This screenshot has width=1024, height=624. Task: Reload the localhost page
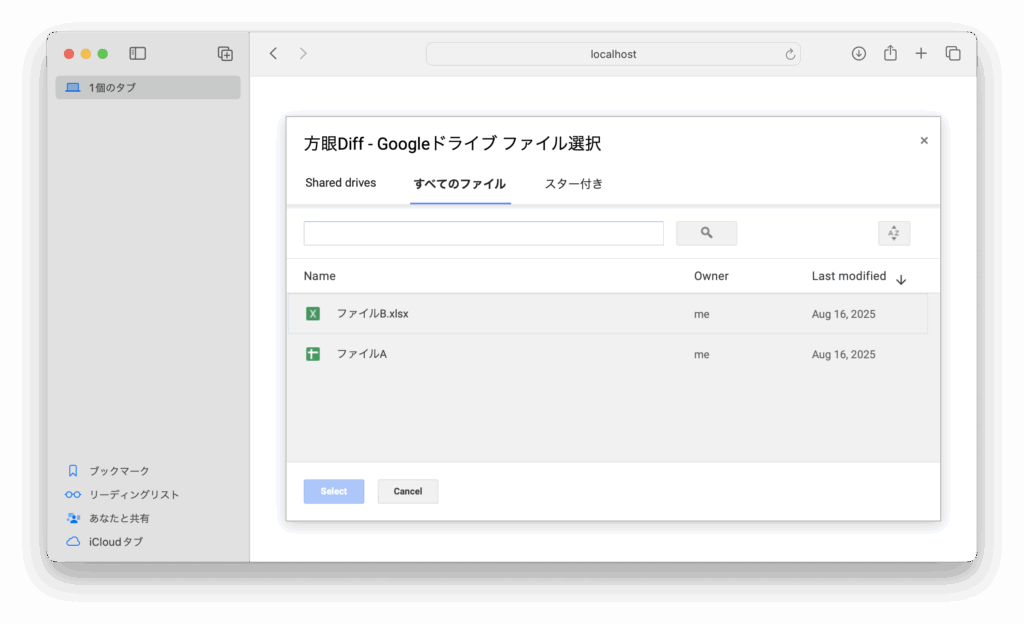coord(790,55)
